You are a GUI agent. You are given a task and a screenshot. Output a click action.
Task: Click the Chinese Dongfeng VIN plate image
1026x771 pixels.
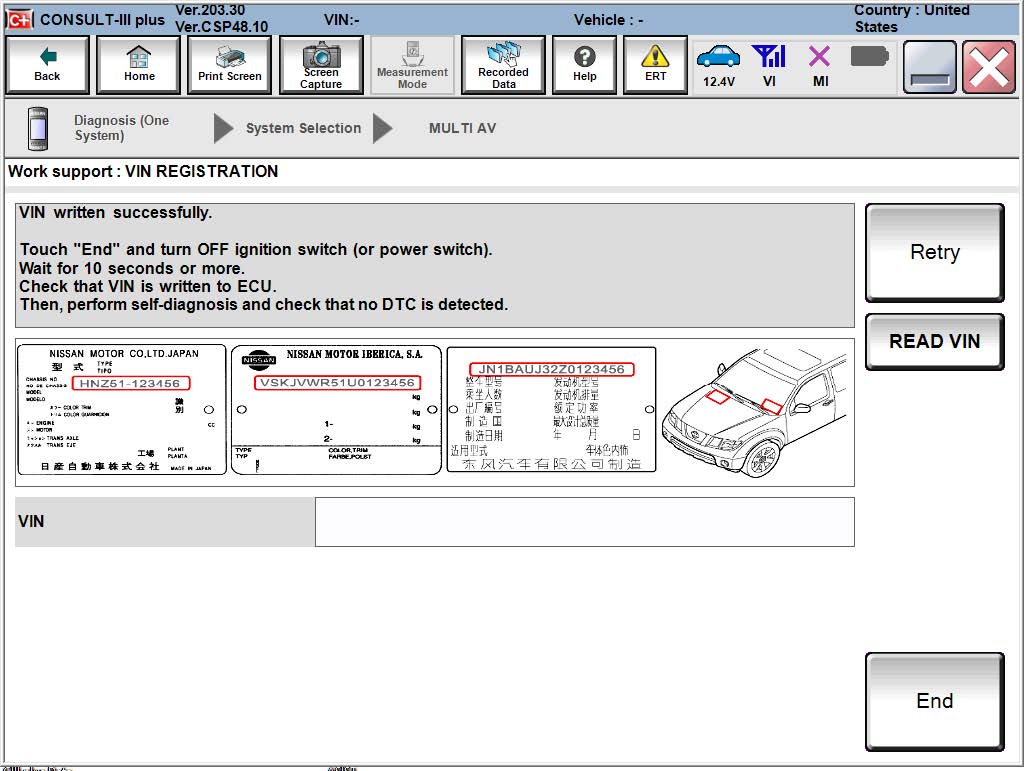(x=551, y=410)
